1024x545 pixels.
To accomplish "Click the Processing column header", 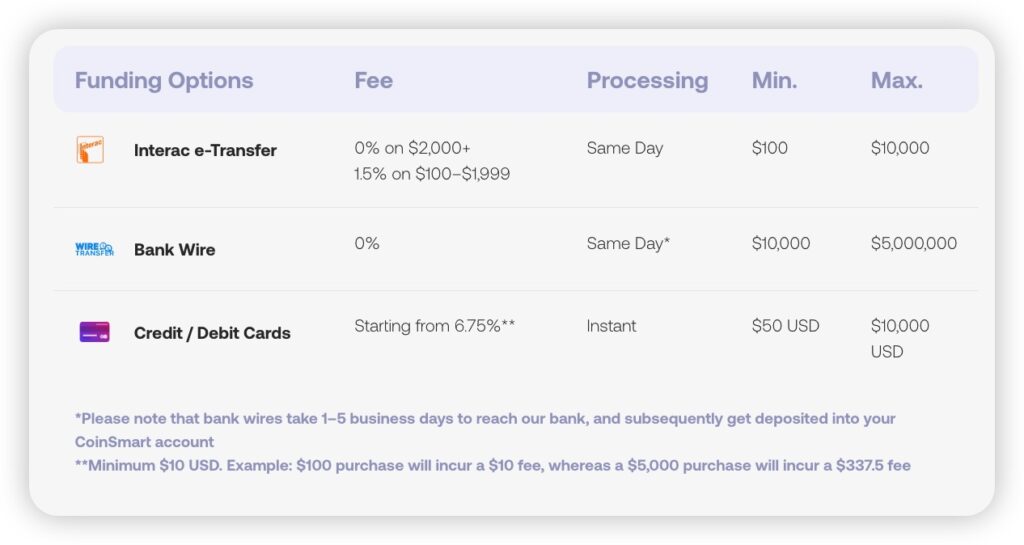I will click(647, 80).
